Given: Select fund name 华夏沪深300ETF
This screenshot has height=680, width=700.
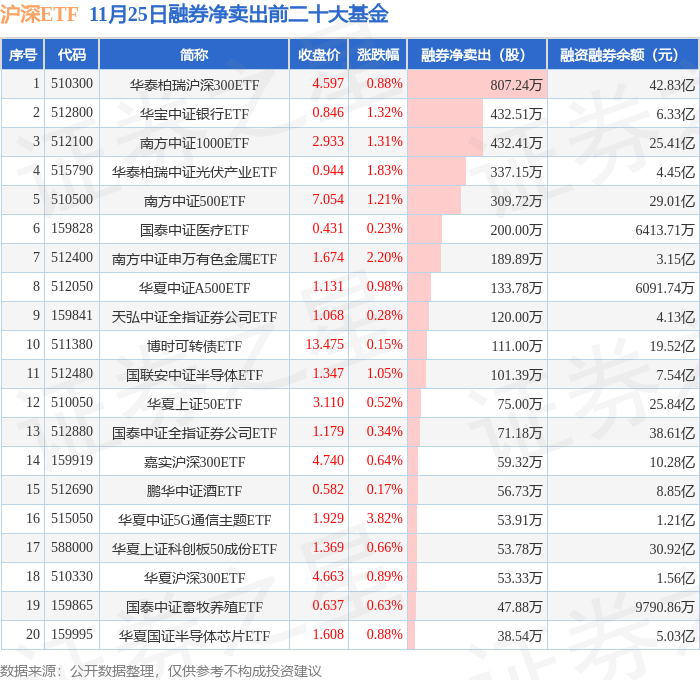Looking at the screenshot, I should [x=194, y=578].
